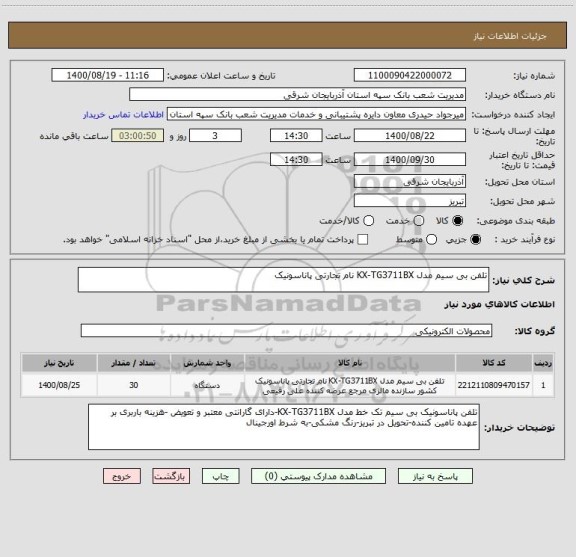Click the گروه کالا field محصولات الکترونیکی
Image resolution: width=576 pixels, height=557 pixels.
pos(286,331)
